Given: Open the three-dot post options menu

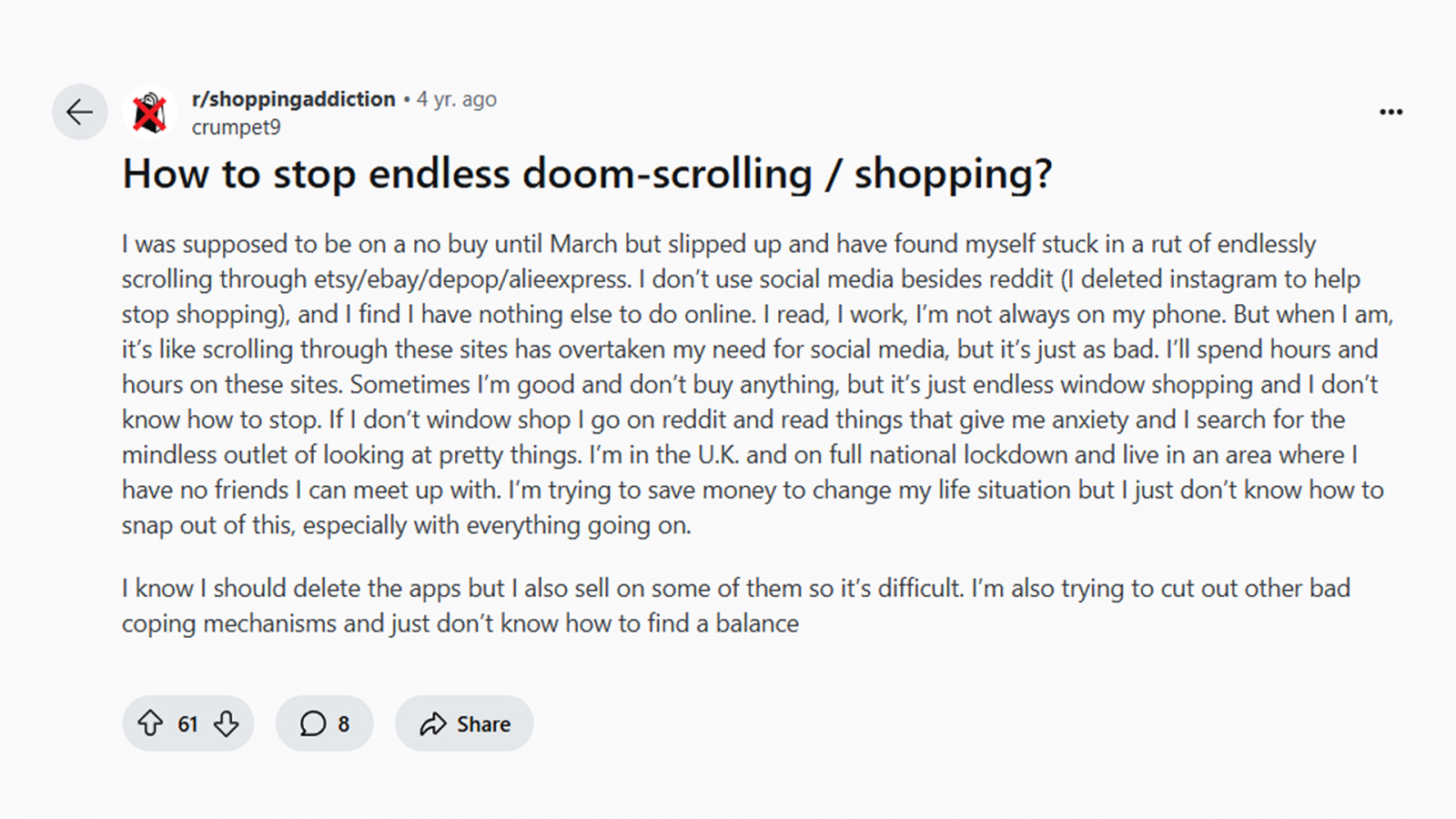Looking at the screenshot, I should click(x=1390, y=112).
